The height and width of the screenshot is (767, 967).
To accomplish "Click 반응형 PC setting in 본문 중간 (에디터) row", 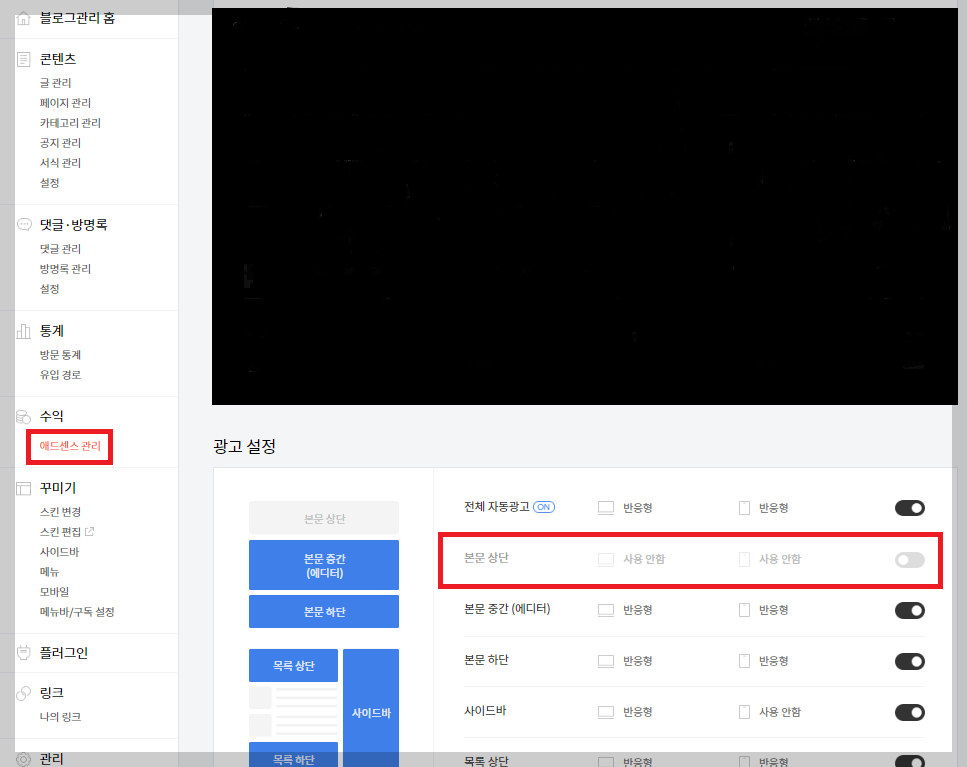I will (x=638, y=610).
